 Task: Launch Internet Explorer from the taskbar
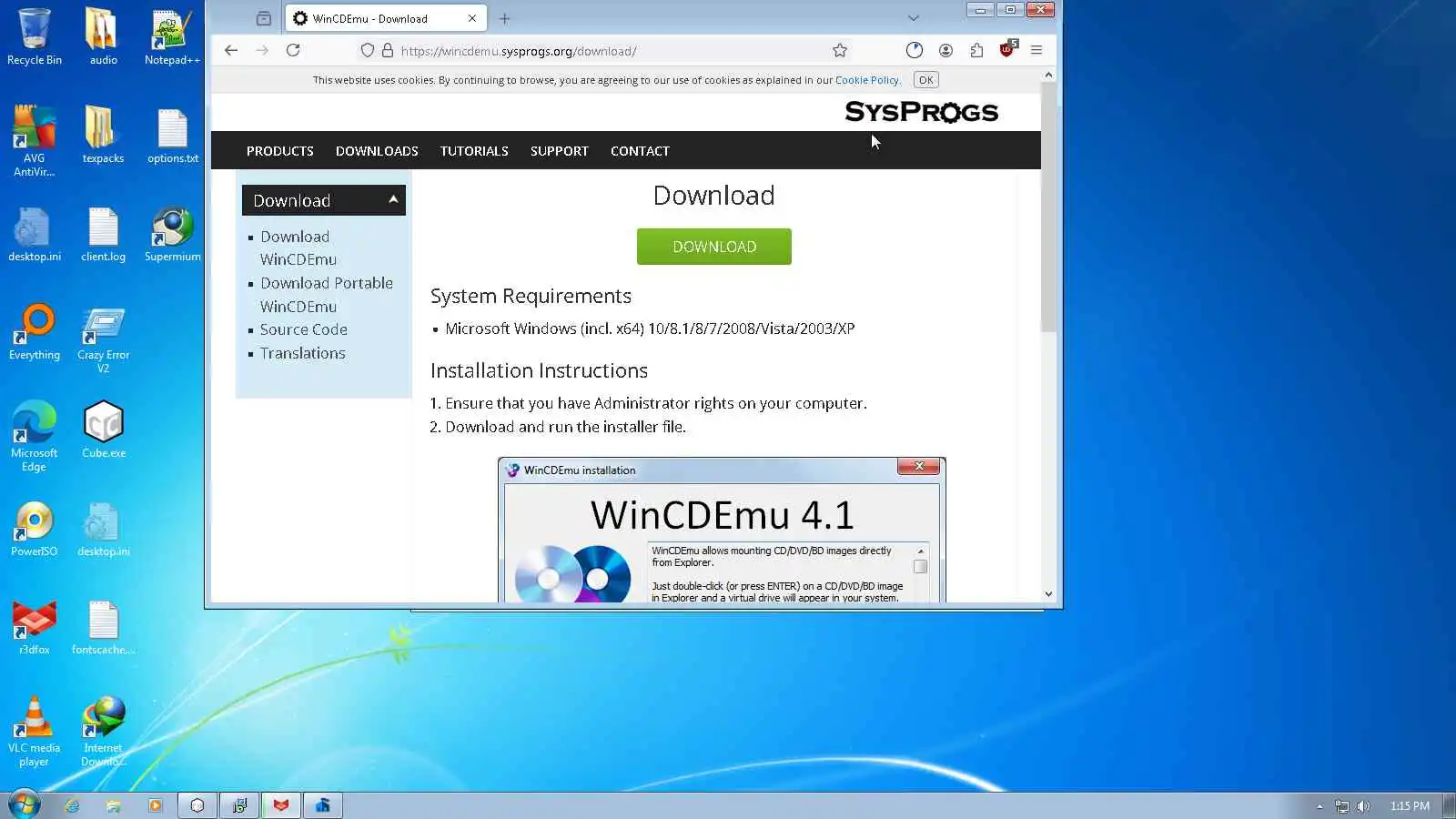pyautogui.click(x=72, y=805)
